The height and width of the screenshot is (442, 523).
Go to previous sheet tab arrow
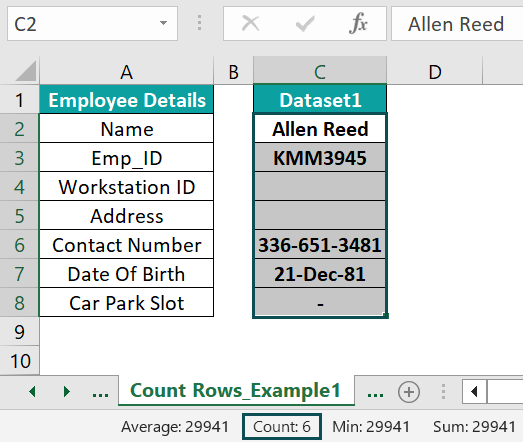click(32, 392)
